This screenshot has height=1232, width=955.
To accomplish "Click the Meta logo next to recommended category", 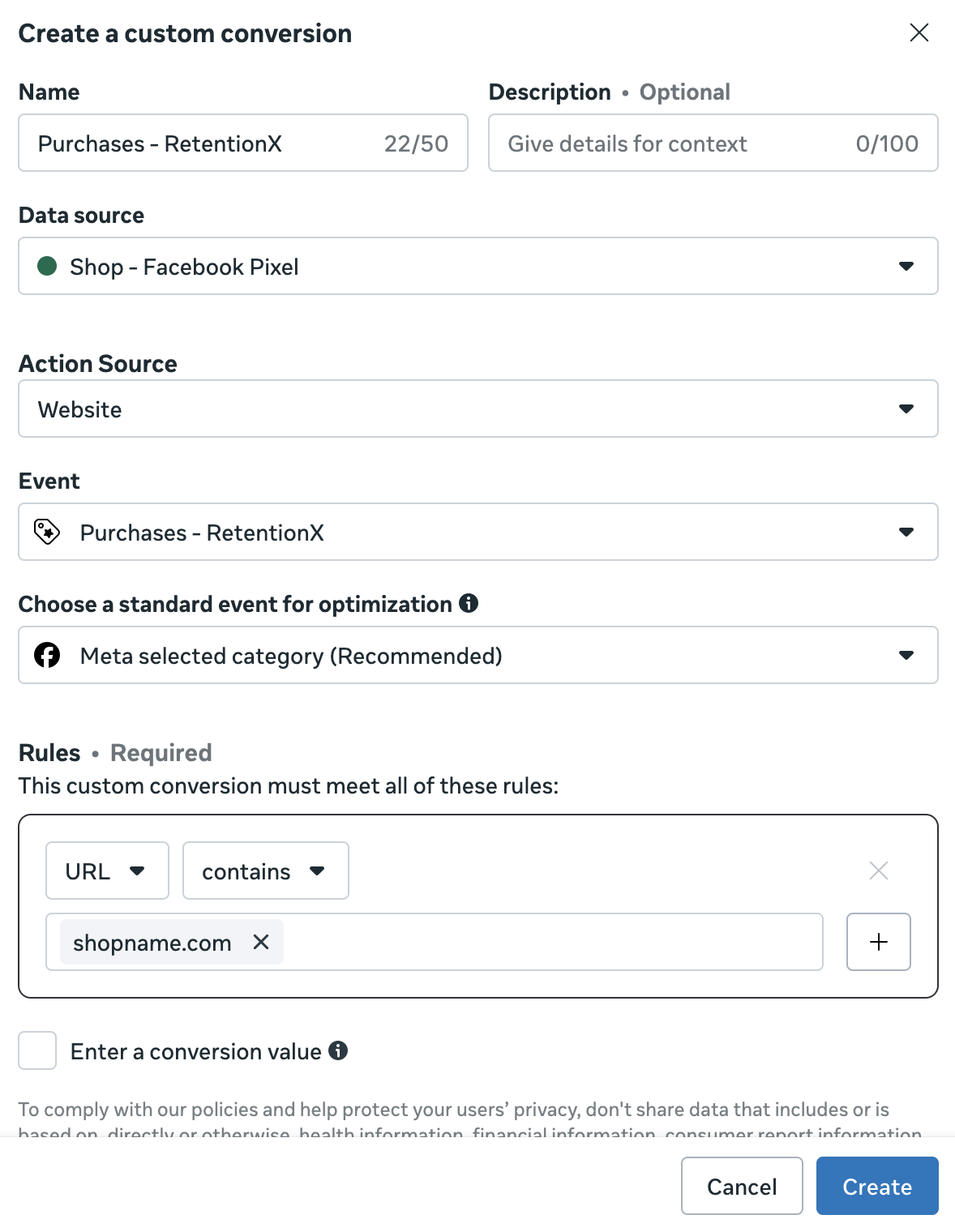I will (x=48, y=655).
